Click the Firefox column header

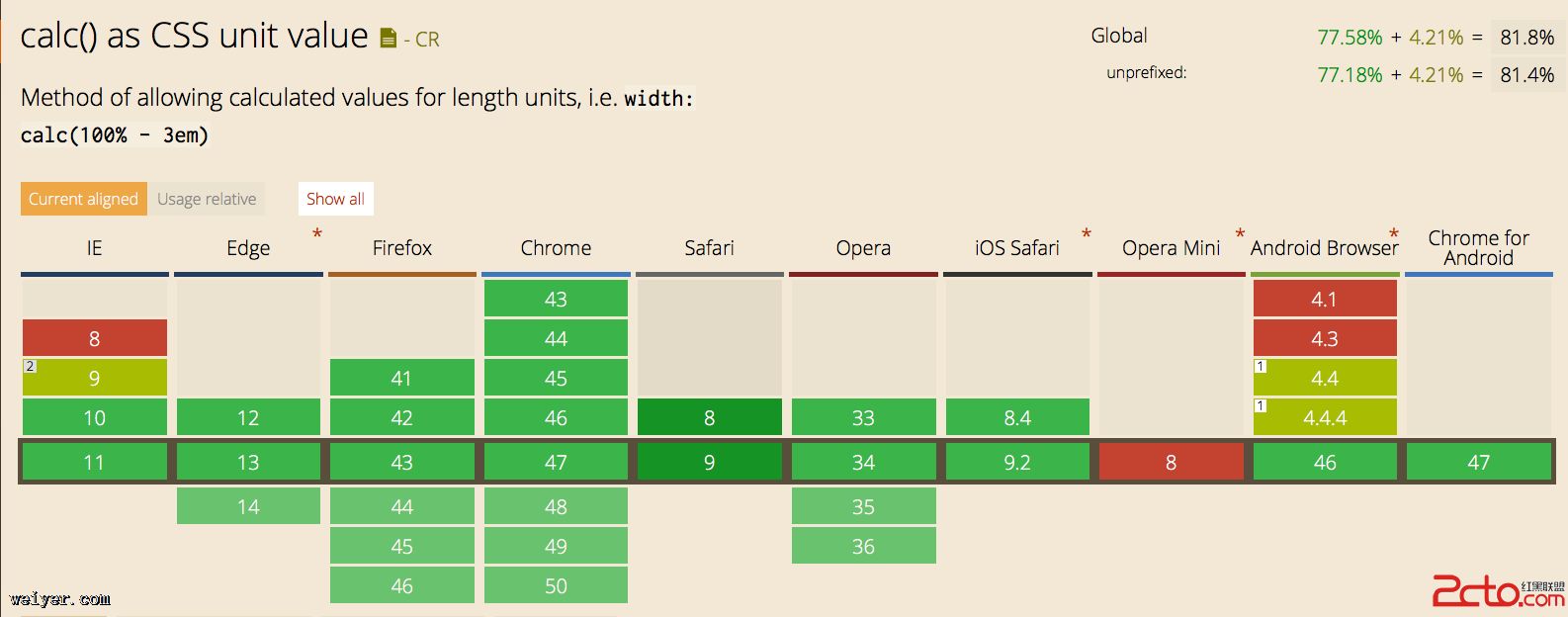pyautogui.click(x=401, y=248)
